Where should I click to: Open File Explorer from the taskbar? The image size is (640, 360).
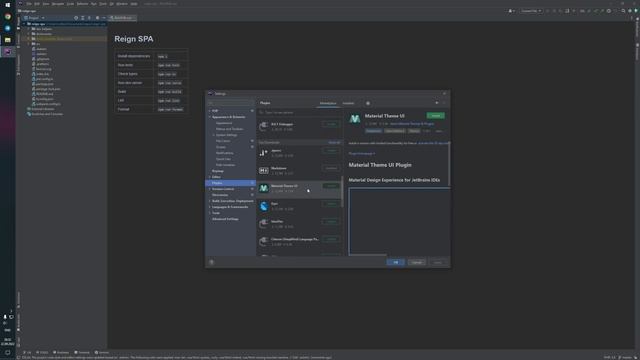point(7,40)
